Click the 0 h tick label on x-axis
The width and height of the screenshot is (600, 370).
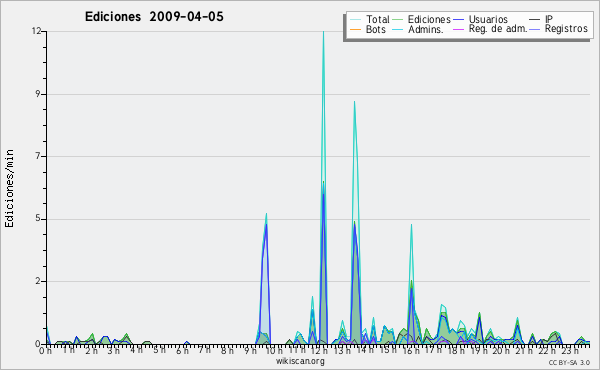pyautogui.click(x=45, y=350)
